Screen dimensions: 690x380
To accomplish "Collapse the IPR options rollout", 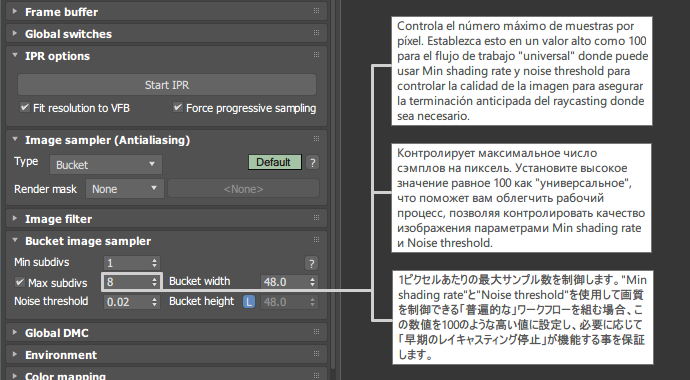I will coord(166,56).
